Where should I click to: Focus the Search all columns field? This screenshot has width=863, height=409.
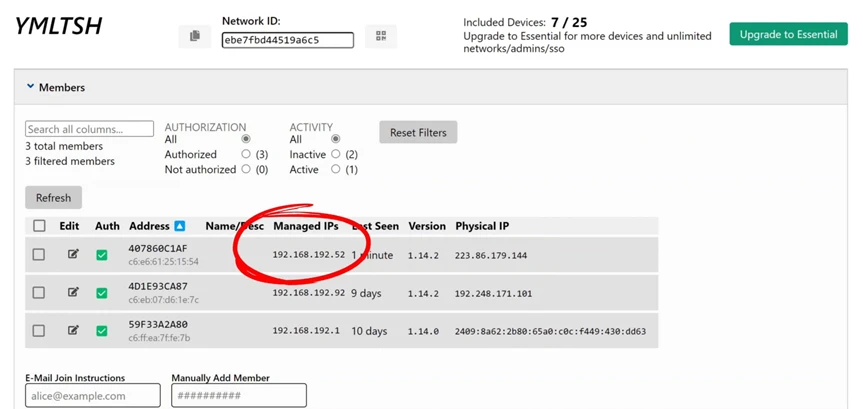point(89,129)
